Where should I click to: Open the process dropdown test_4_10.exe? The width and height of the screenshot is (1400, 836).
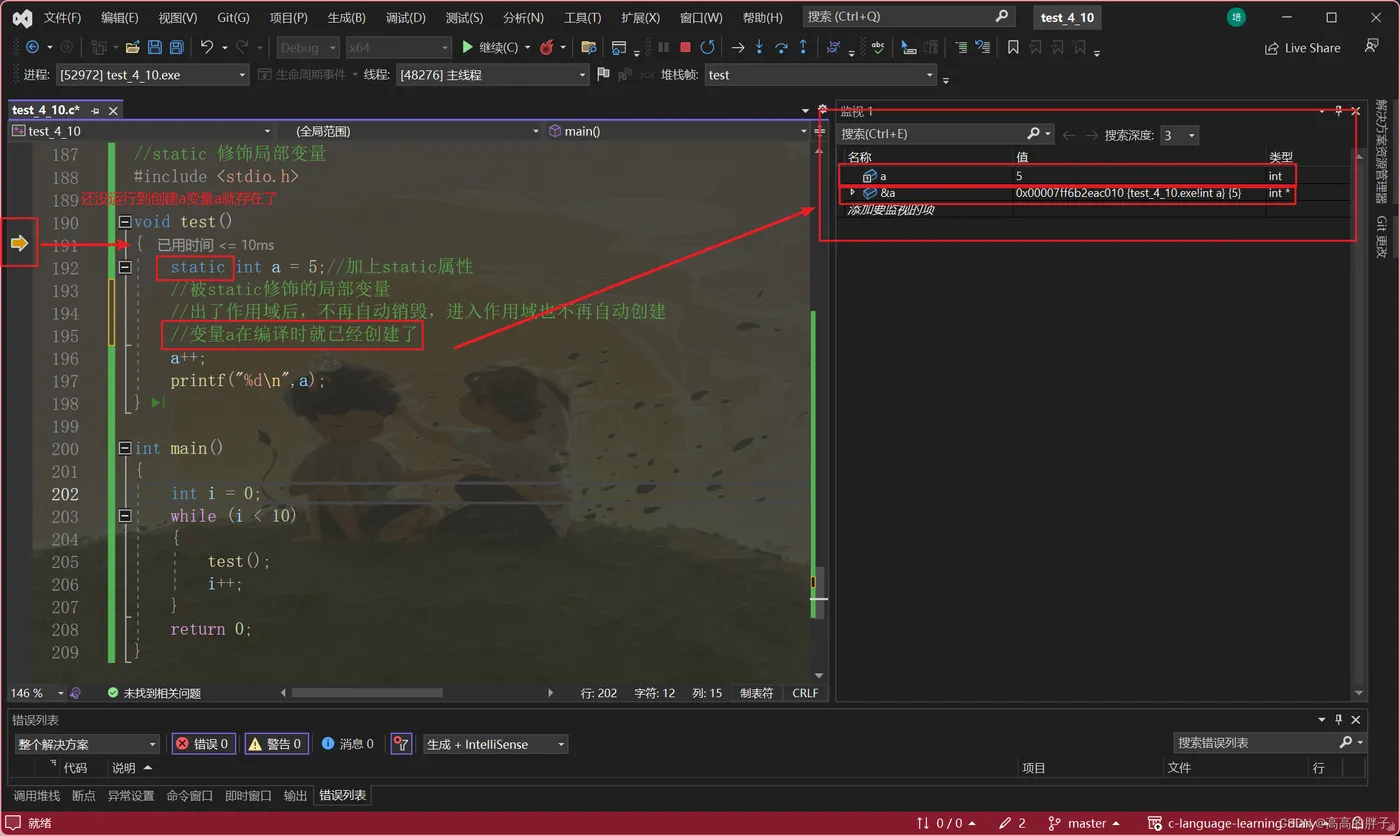click(152, 75)
